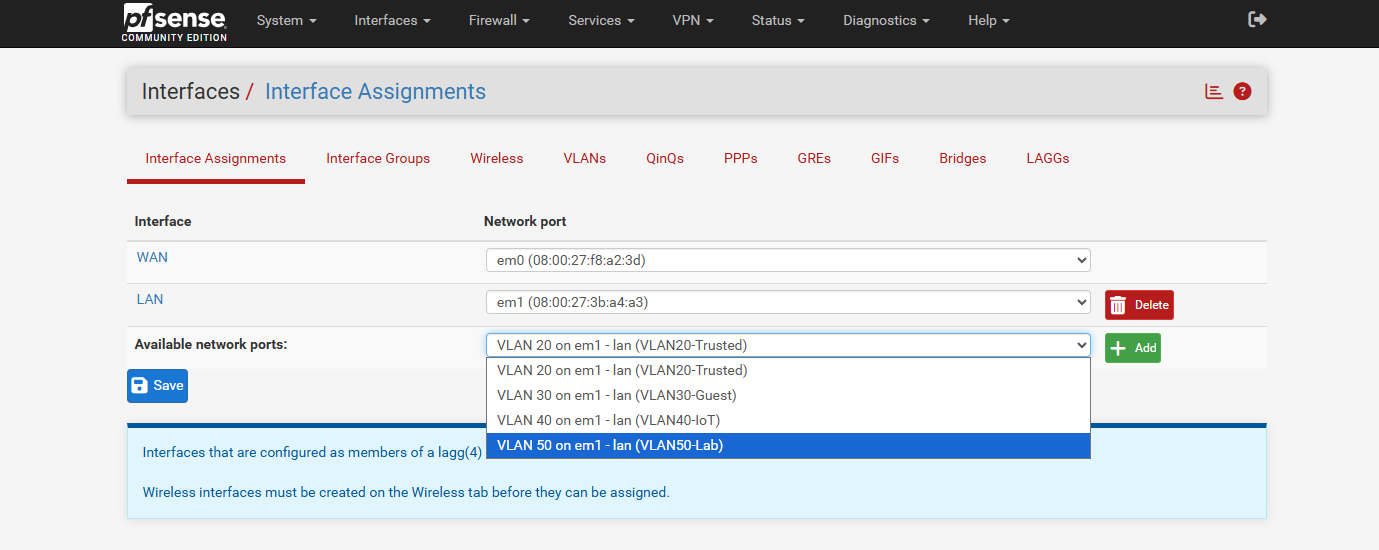The height and width of the screenshot is (550, 1379).
Task: Open the Firewall menu
Action: (x=499, y=20)
